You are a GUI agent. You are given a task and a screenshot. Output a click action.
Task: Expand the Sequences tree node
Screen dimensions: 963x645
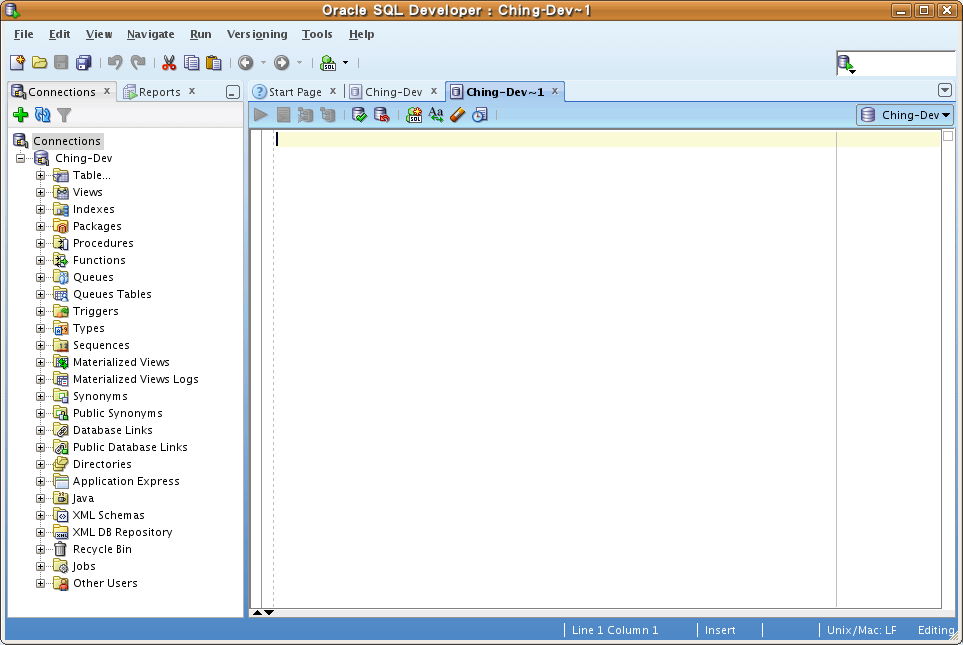pyautogui.click(x=41, y=345)
